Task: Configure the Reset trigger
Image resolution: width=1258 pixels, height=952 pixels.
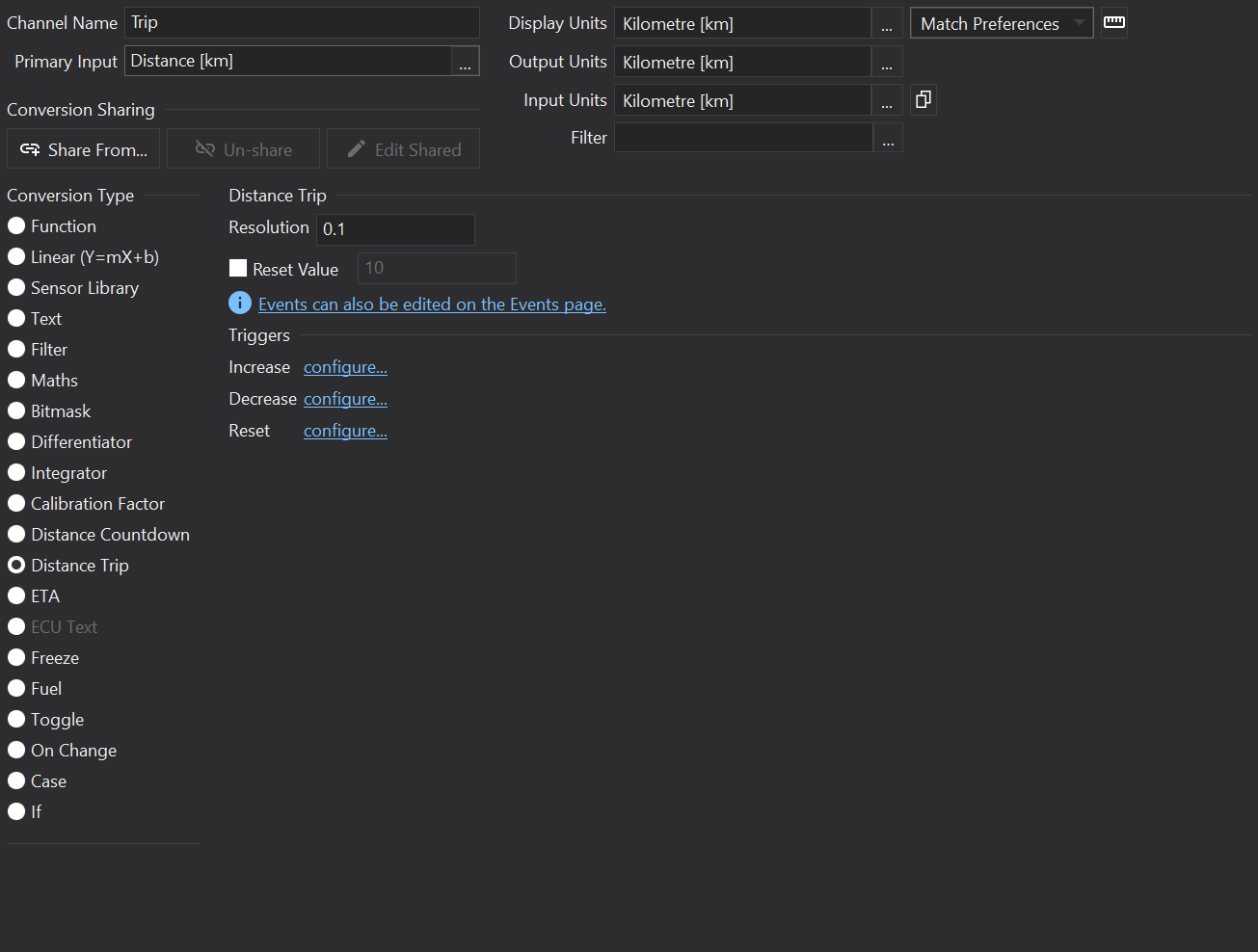Action: 345,431
